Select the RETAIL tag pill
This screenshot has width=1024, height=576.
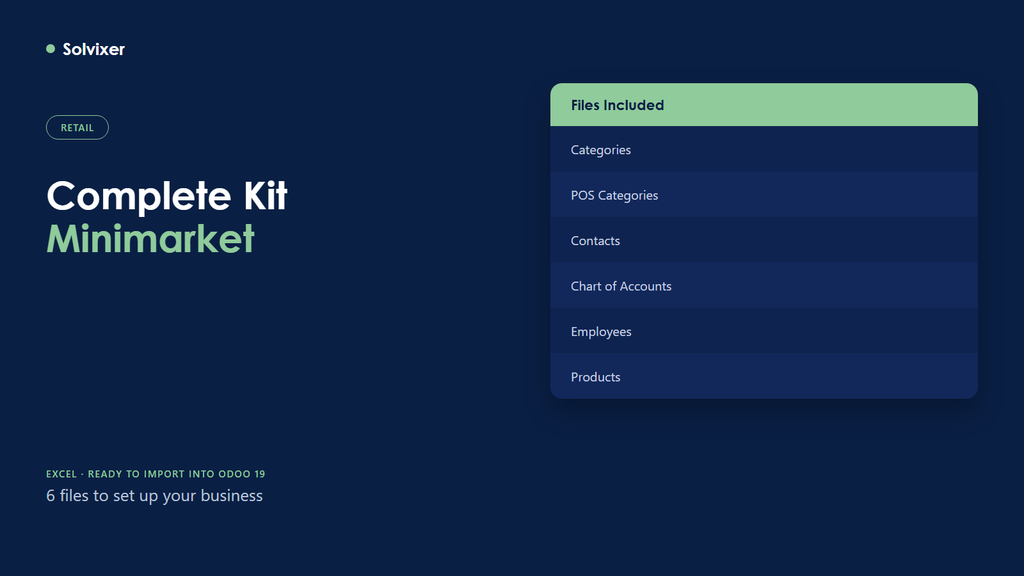tap(77, 127)
